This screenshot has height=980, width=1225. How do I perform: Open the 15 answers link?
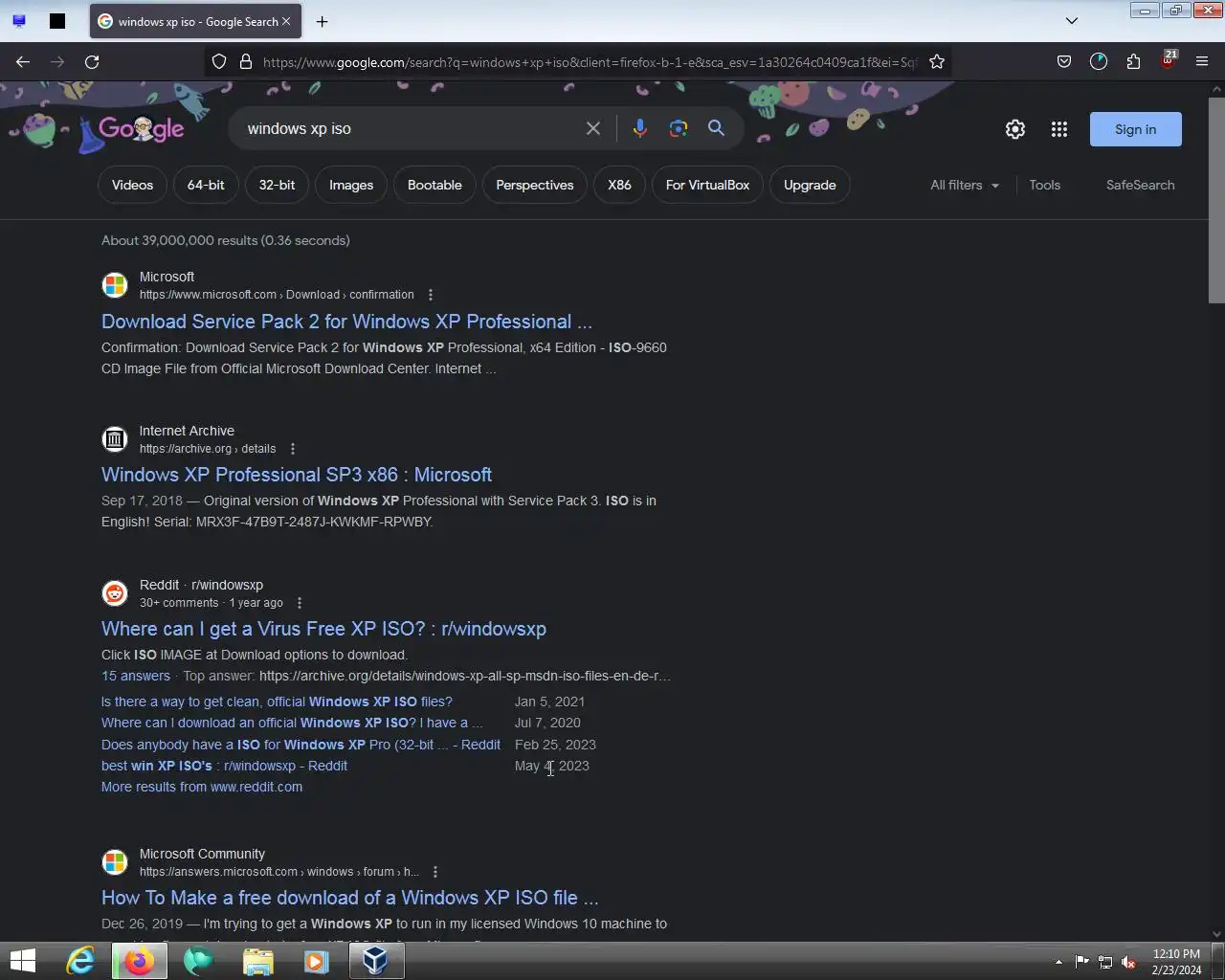point(136,676)
